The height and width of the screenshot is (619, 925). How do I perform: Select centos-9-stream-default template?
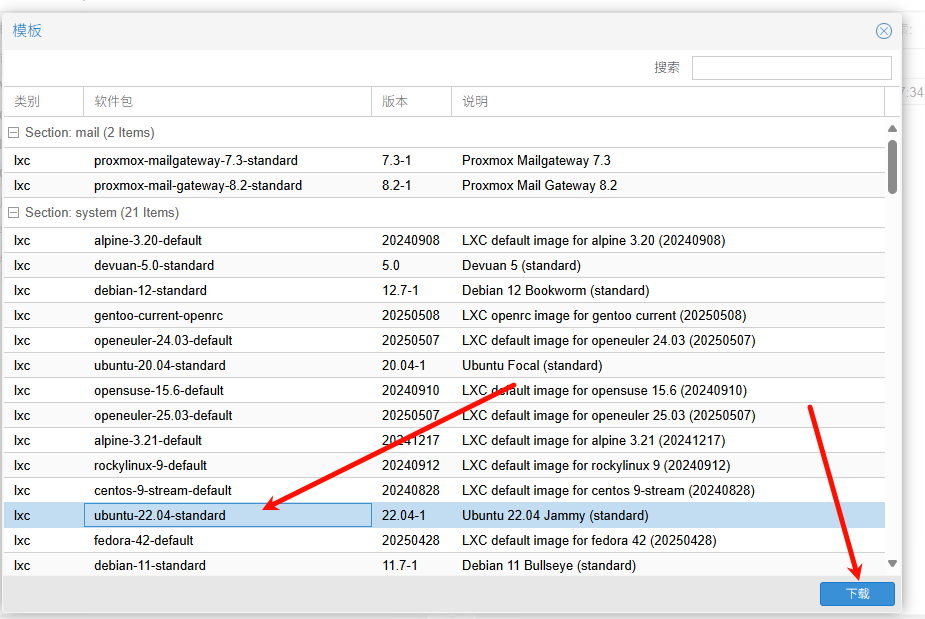click(444, 490)
